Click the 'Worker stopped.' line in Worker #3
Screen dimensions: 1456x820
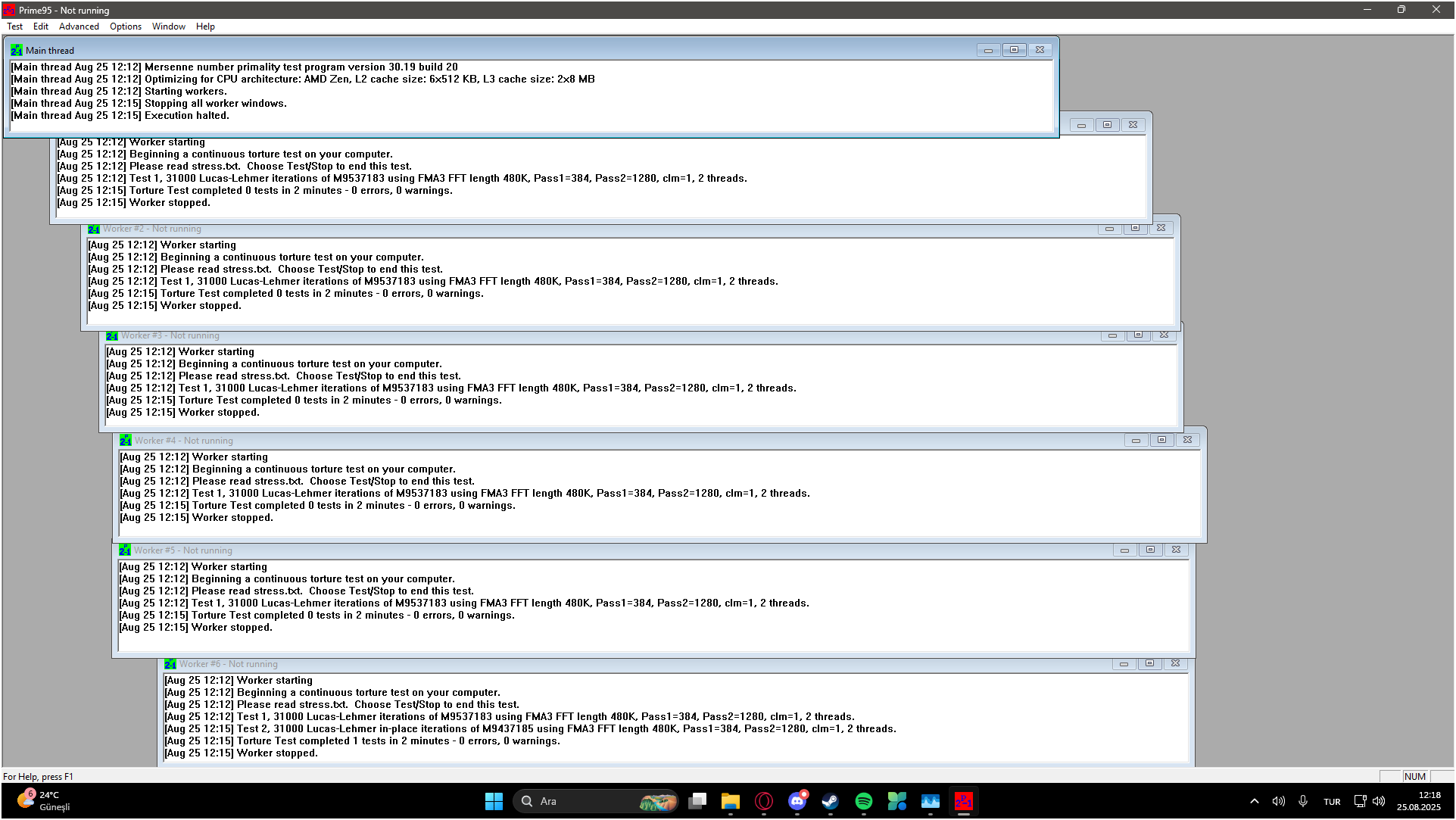182,413
